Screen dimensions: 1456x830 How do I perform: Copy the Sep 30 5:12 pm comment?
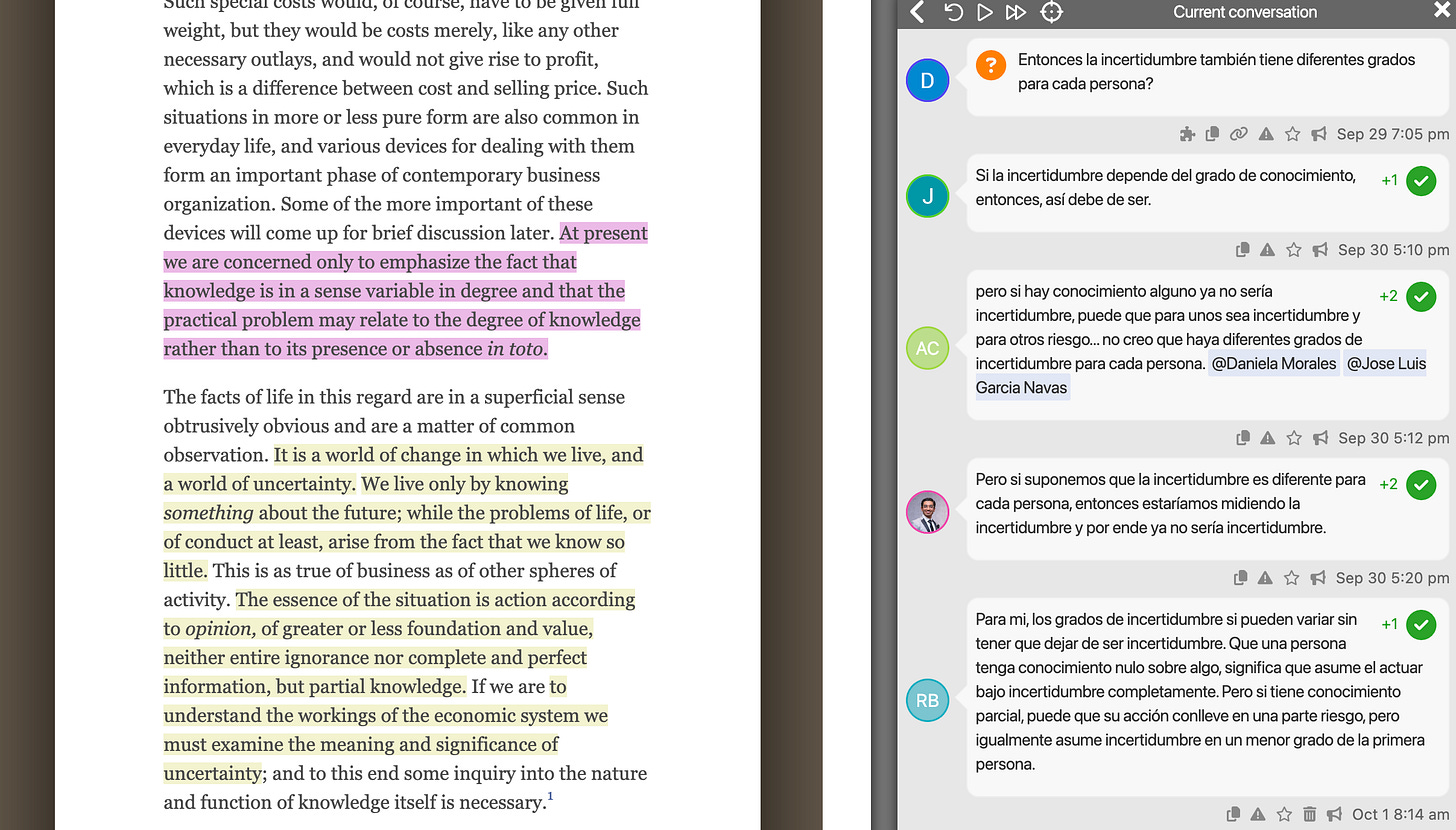1243,438
